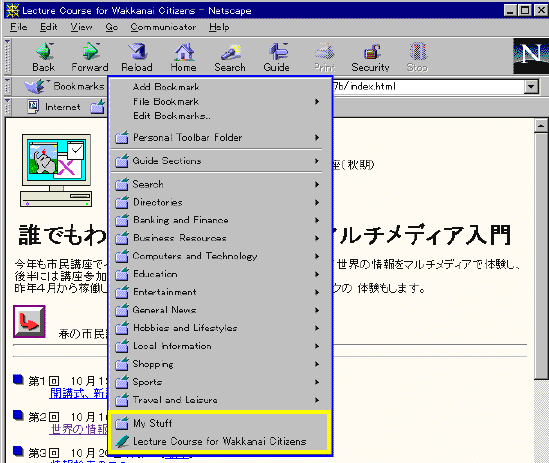Open the View menu

[81, 27]
